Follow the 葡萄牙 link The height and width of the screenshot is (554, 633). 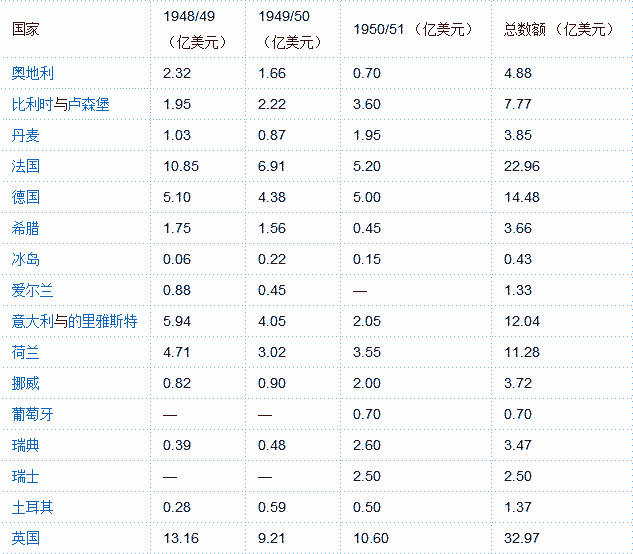[33, 414]
